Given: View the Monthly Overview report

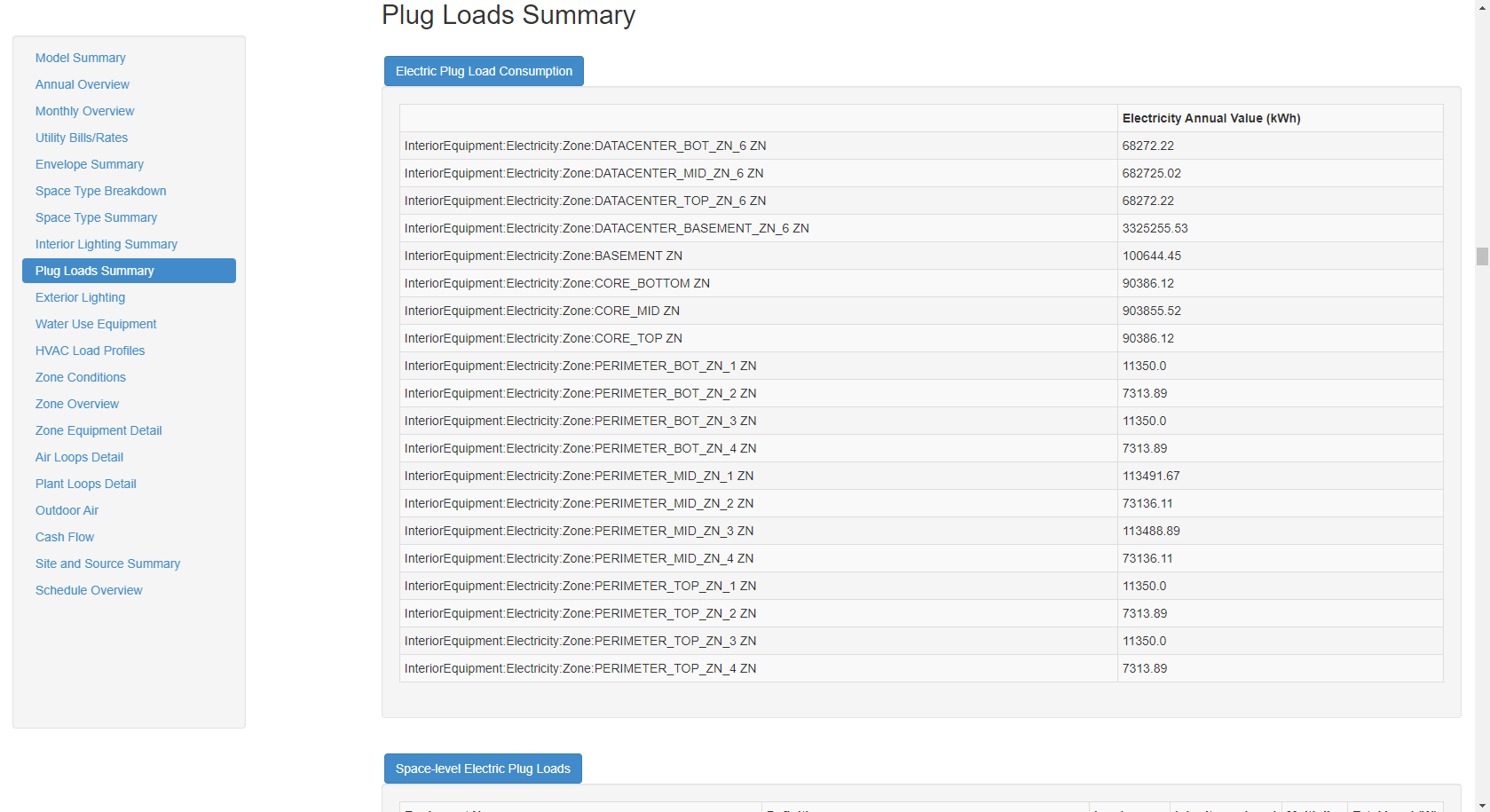Looking at the screenshot, I should point(84,111).
